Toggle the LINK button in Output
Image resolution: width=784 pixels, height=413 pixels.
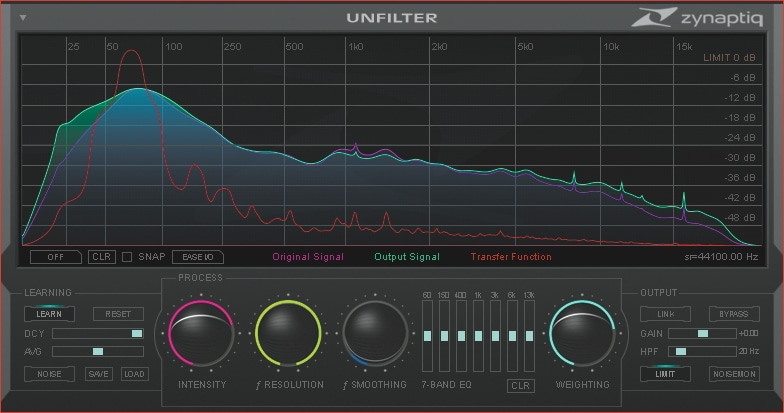point(666,314)
